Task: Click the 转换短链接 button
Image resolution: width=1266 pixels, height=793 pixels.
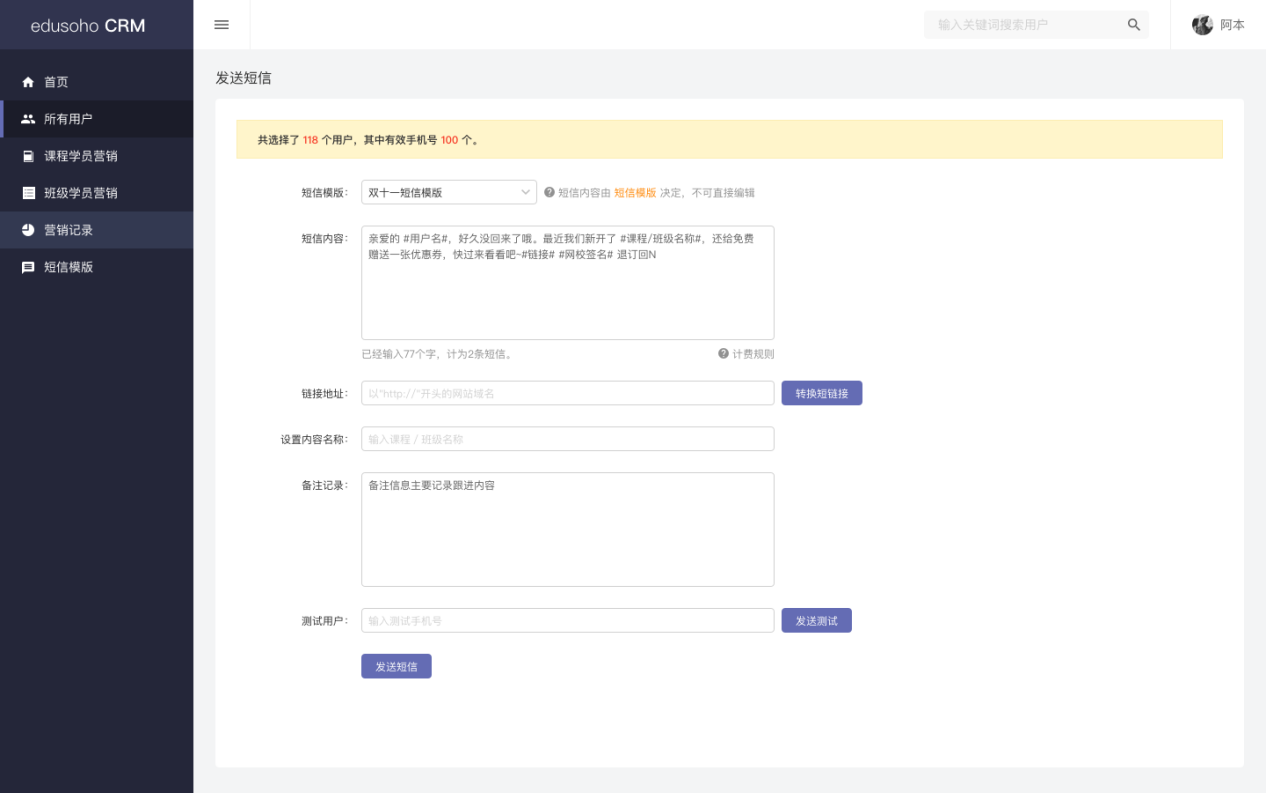Action: click(821, 392)
